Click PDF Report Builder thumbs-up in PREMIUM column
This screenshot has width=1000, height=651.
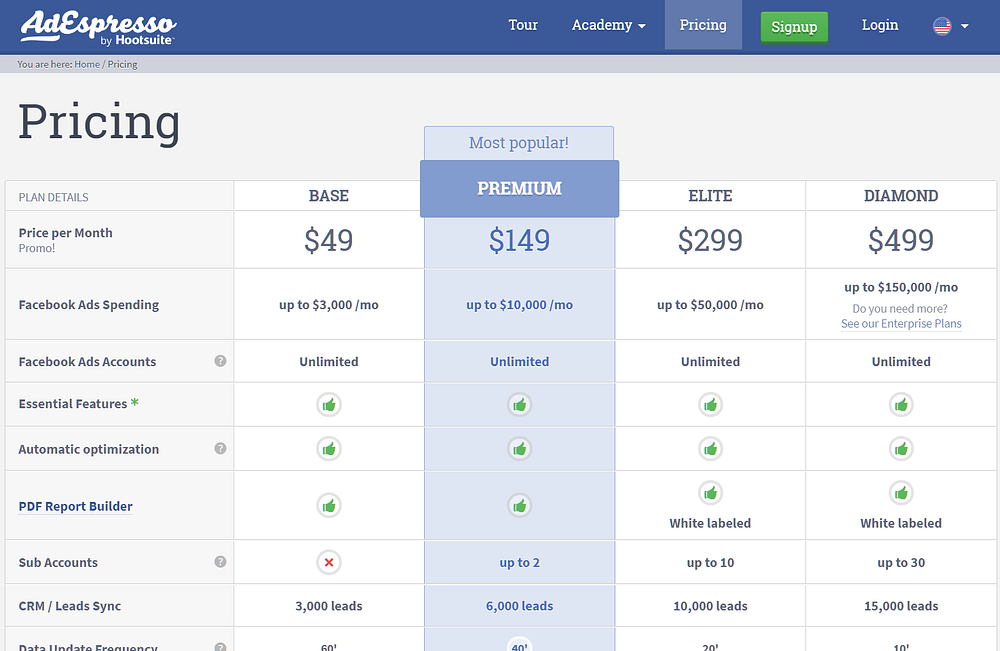pos(519,506)
